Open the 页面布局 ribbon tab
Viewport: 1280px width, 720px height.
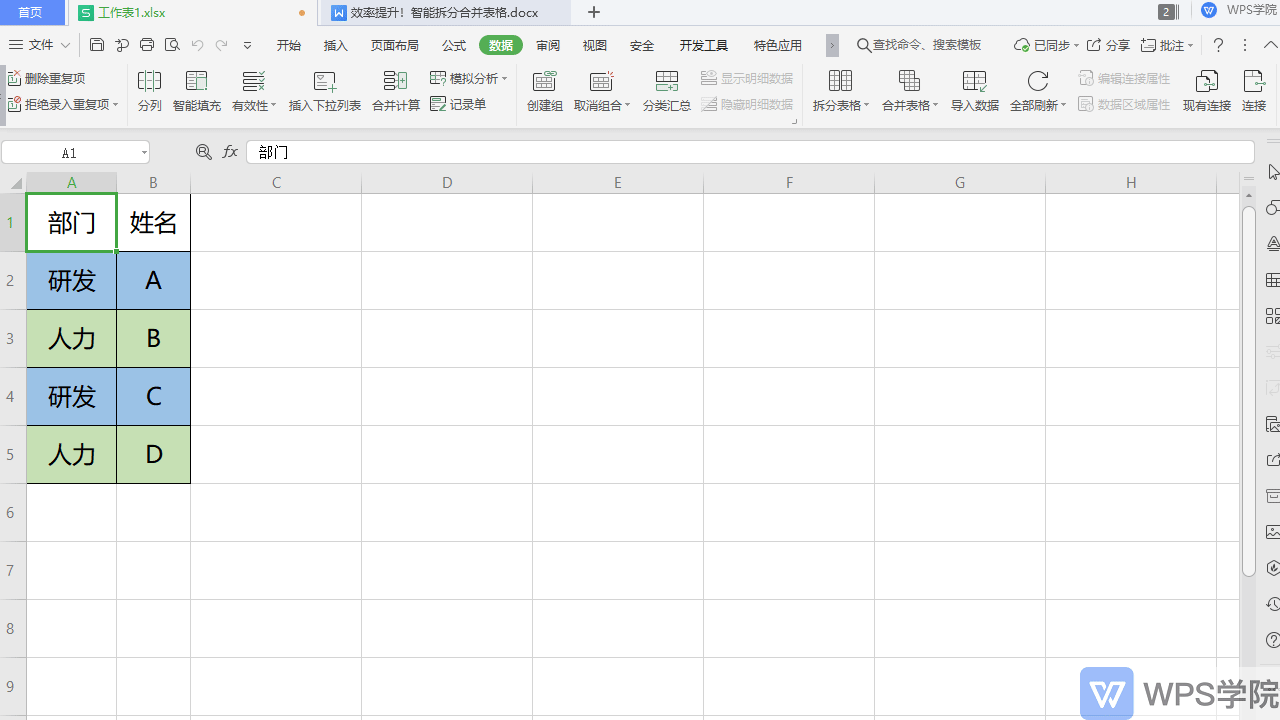click(x=395, y=46)
